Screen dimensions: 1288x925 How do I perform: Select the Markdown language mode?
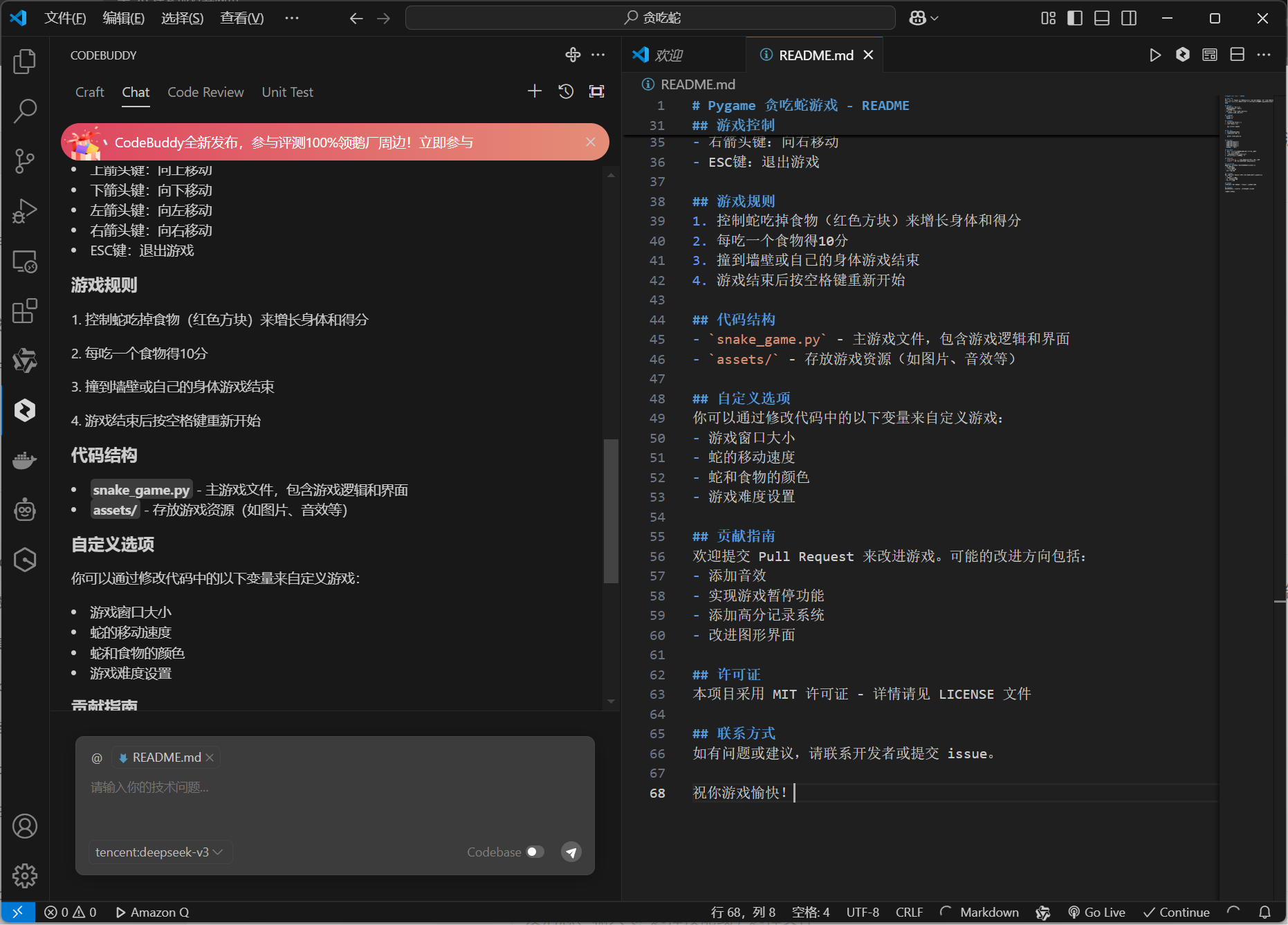989,913
